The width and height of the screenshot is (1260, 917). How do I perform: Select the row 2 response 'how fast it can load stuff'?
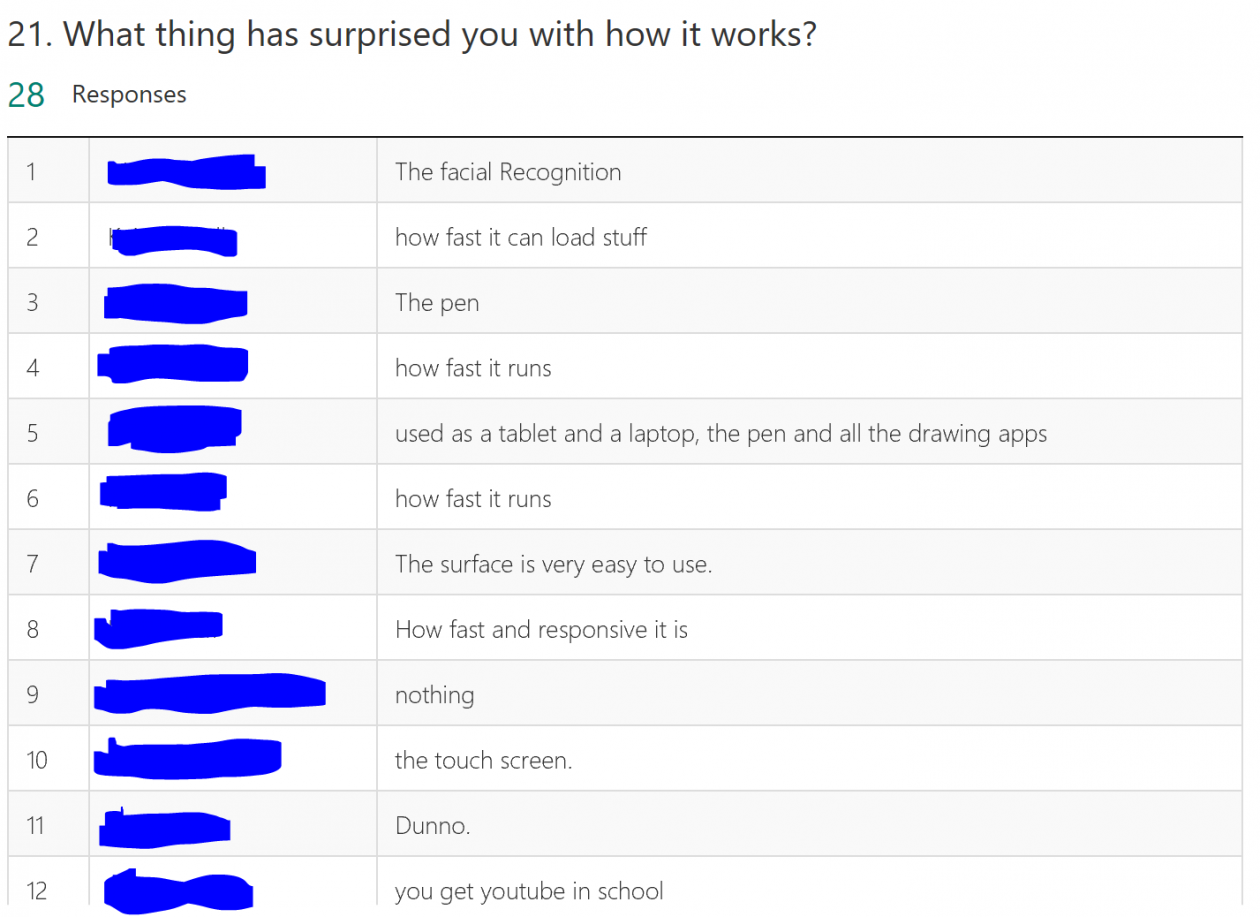click(521, 237)
